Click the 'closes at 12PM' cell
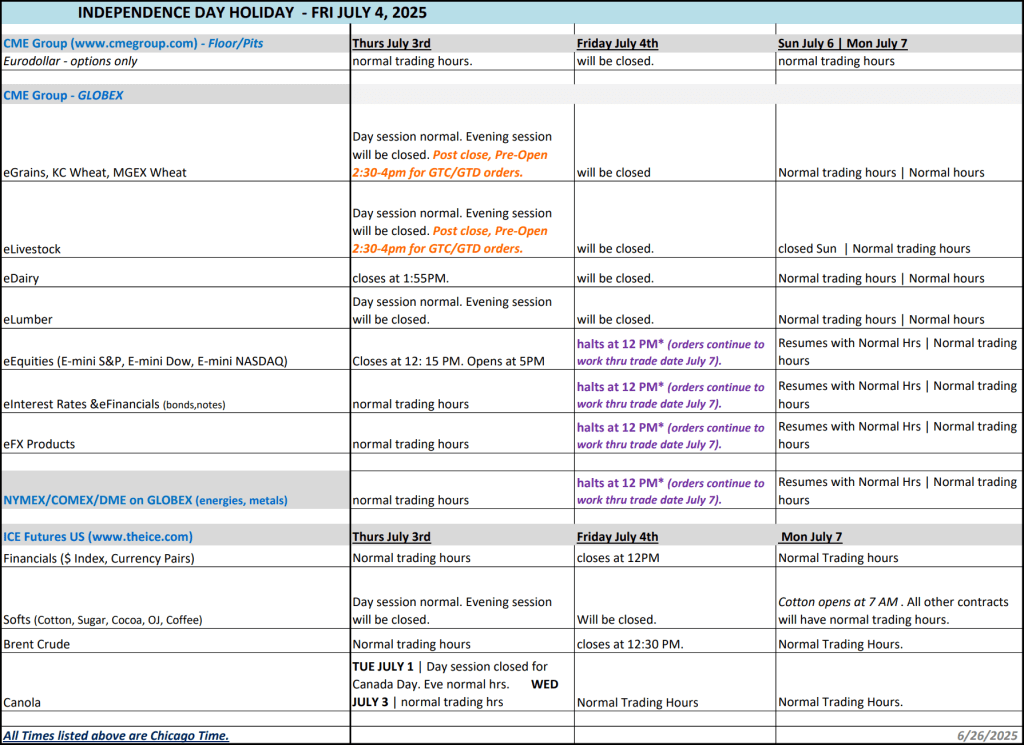 pos(618,558)
